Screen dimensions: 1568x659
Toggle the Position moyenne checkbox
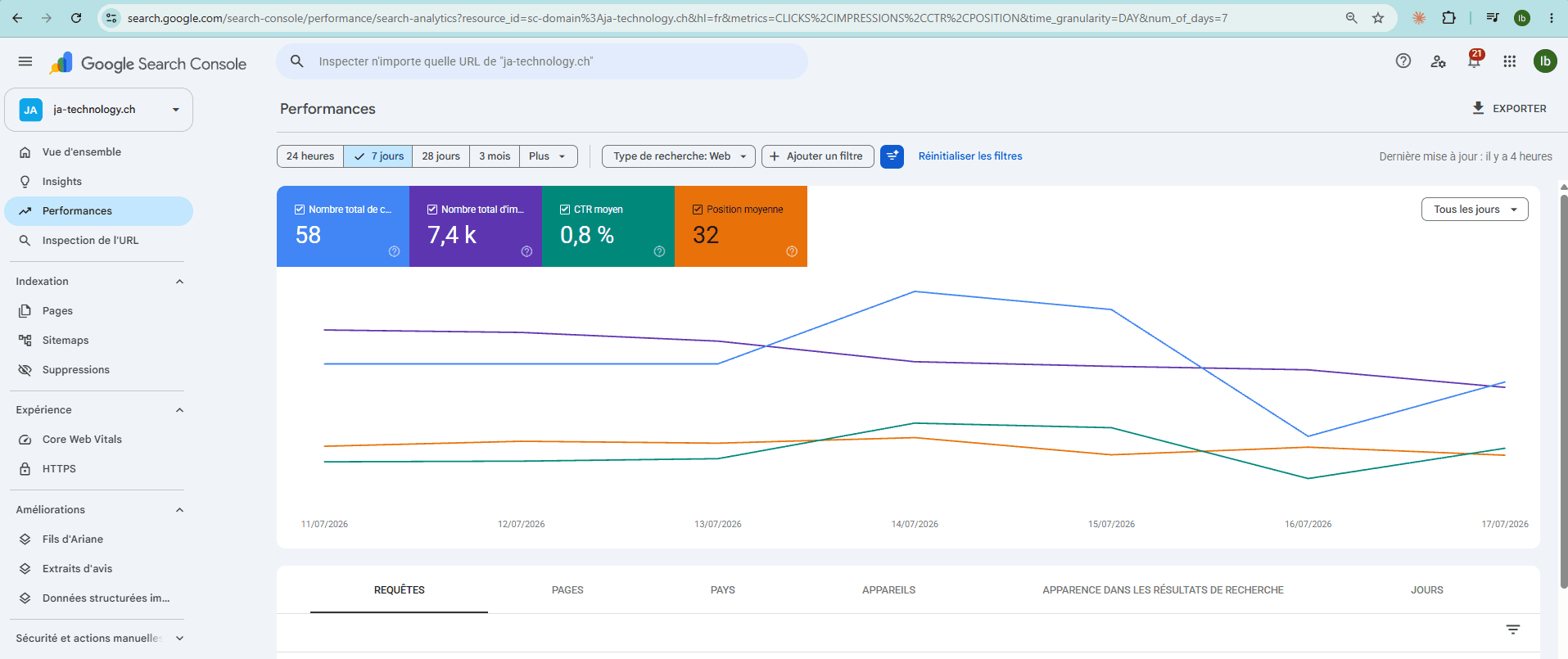point(698,210)
